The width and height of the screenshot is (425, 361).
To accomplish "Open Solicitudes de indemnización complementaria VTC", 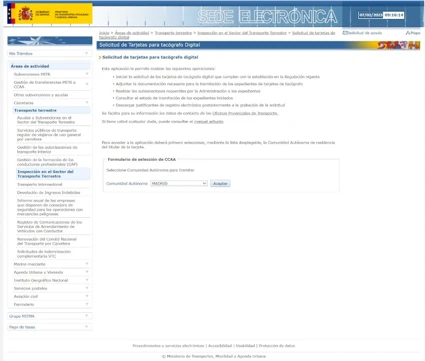I will click(x=44, y=254).
